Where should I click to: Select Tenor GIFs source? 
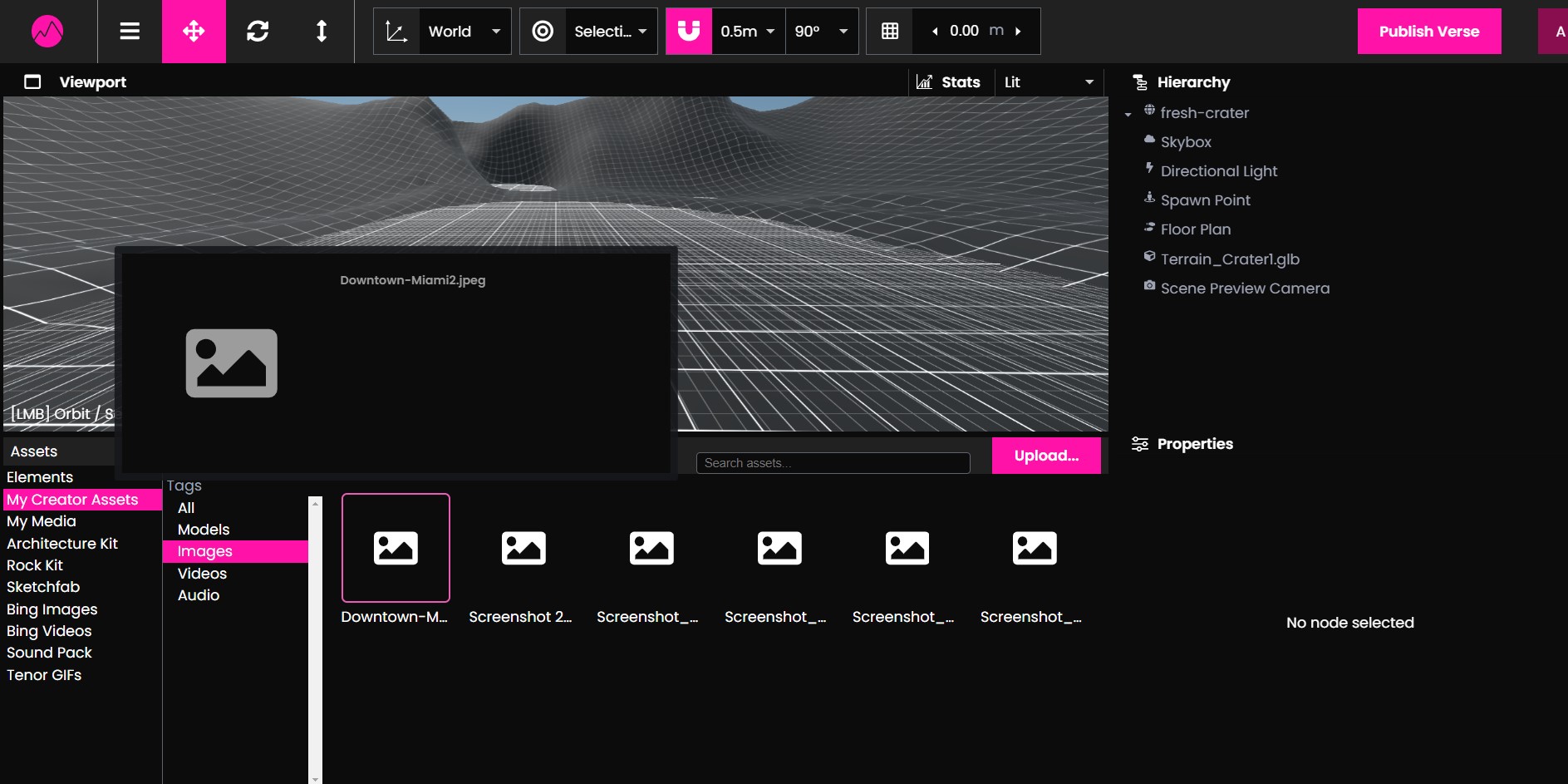44,675
